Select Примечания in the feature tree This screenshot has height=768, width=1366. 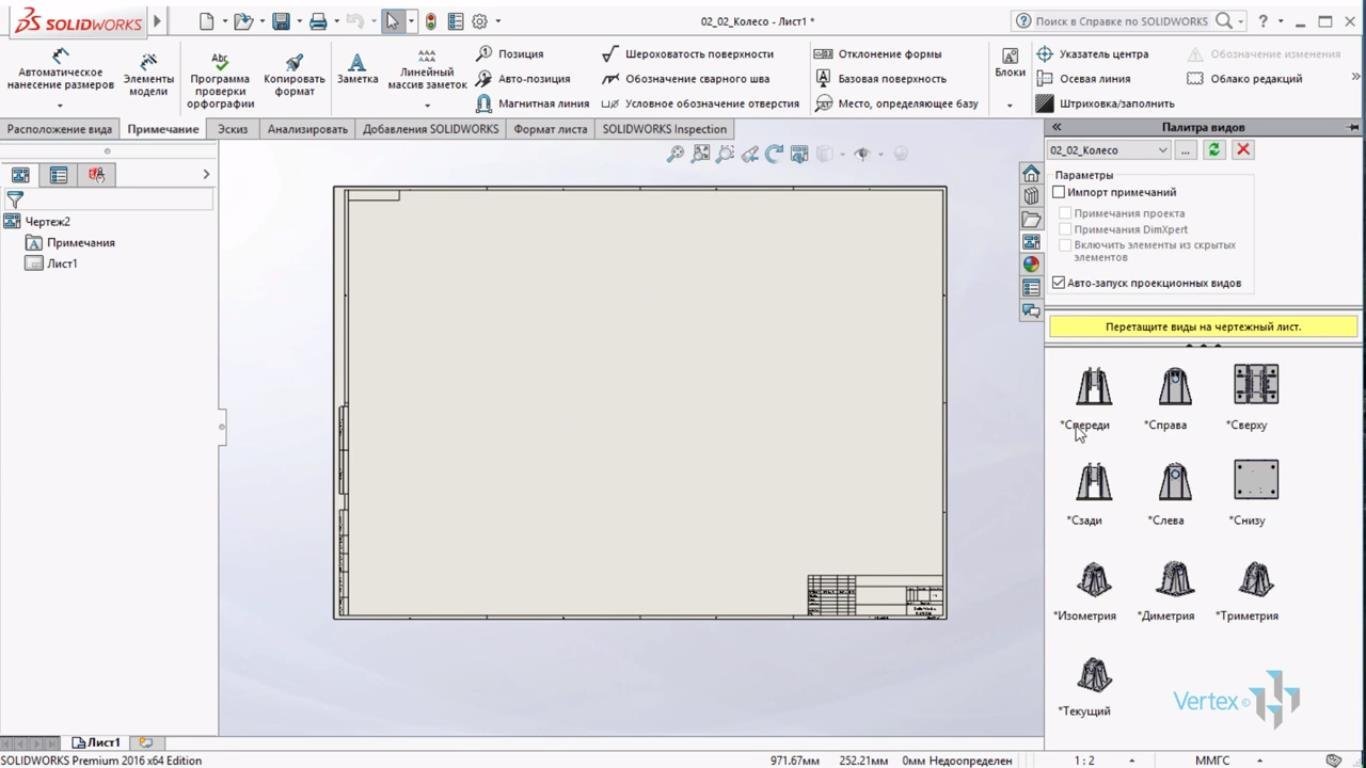tap(70, 243)
